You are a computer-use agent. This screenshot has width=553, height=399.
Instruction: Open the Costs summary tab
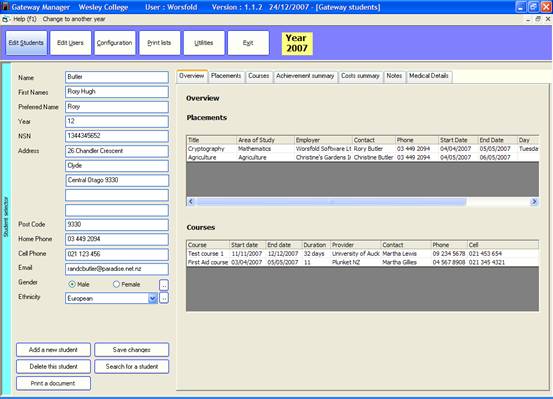coord(360,76)
